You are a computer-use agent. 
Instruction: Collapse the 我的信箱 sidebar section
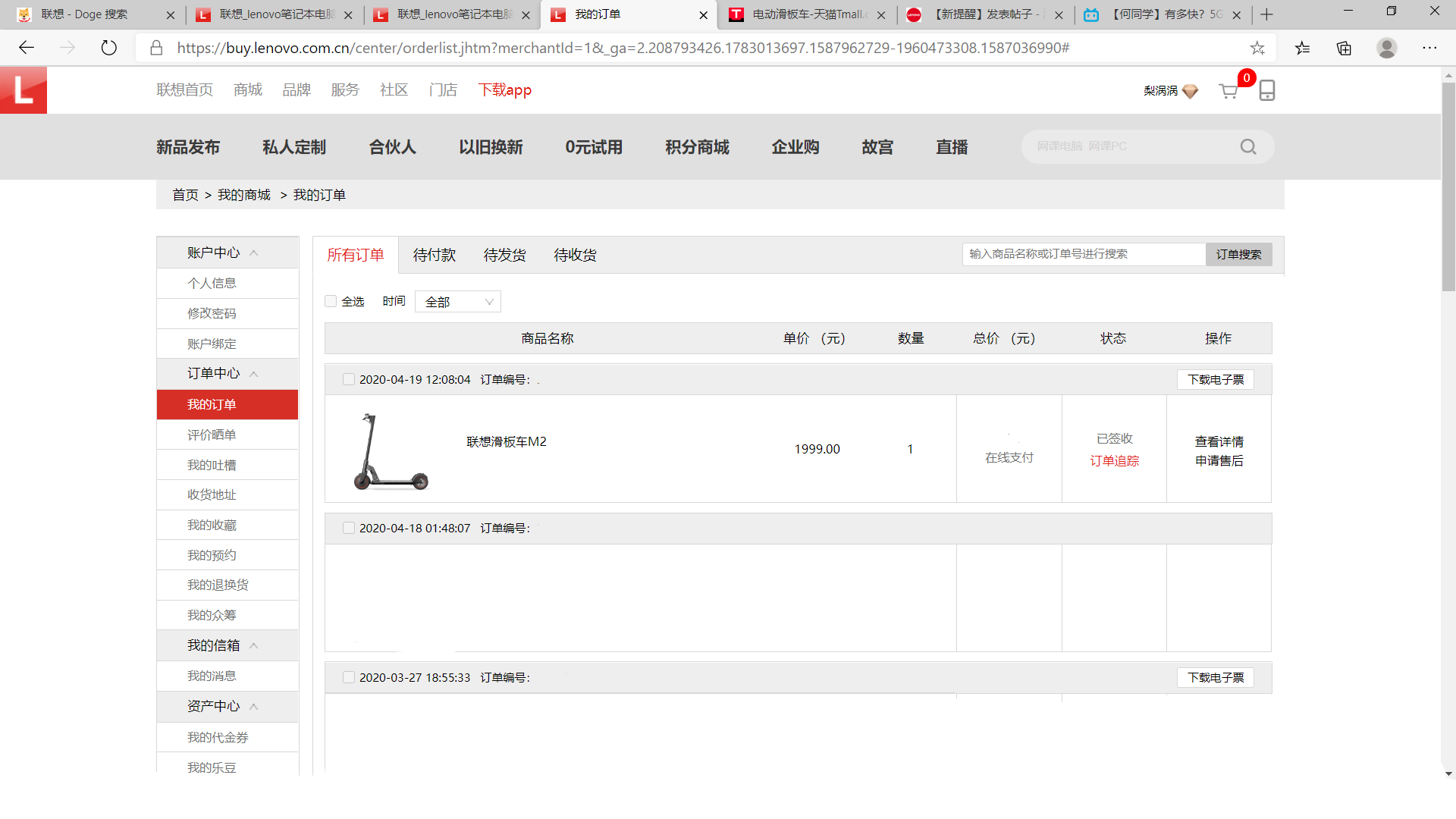click(254, 645)
